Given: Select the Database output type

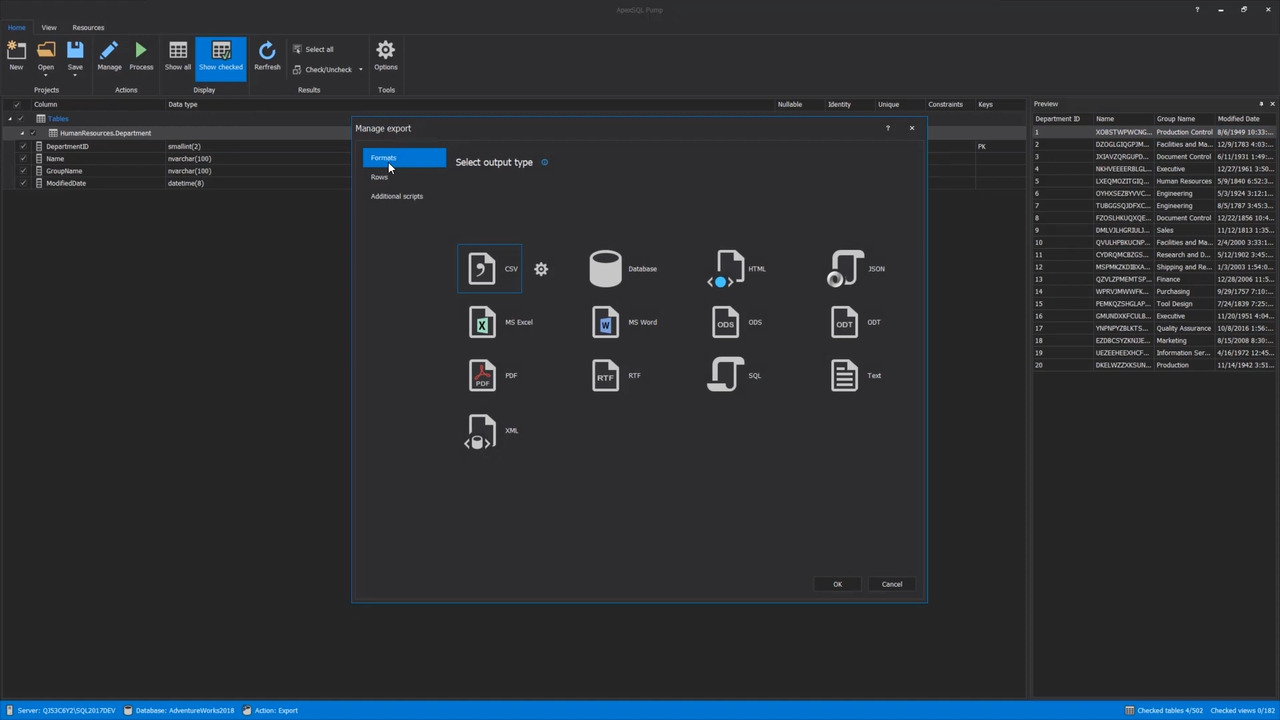Looking at the screenshot, I should 606,268.
